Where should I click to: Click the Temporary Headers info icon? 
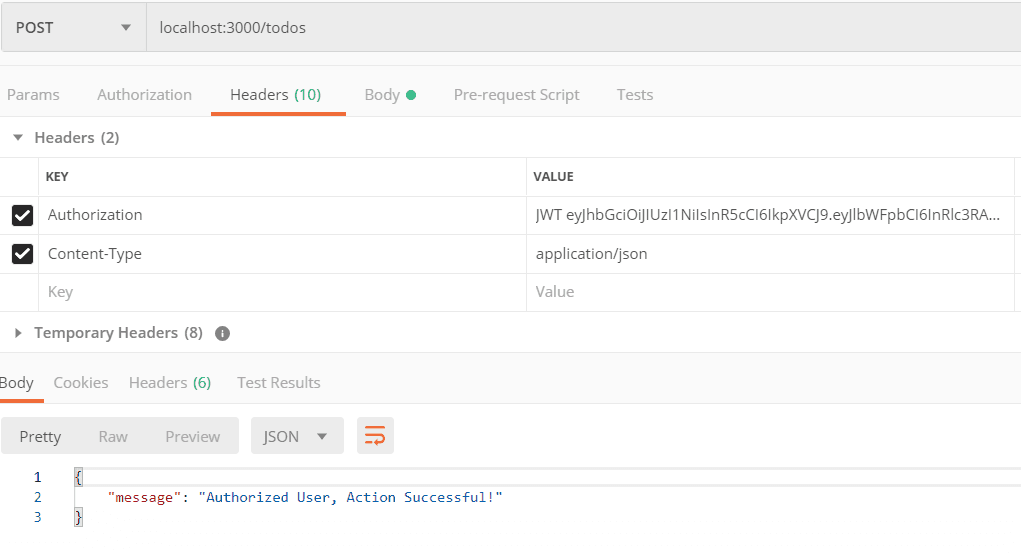coord(223,333)
